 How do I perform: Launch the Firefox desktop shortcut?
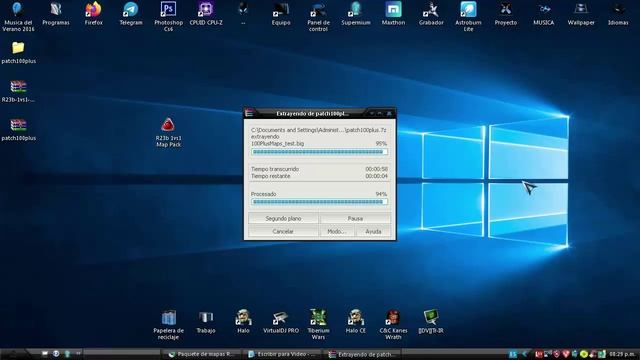(x=93, y=13)
